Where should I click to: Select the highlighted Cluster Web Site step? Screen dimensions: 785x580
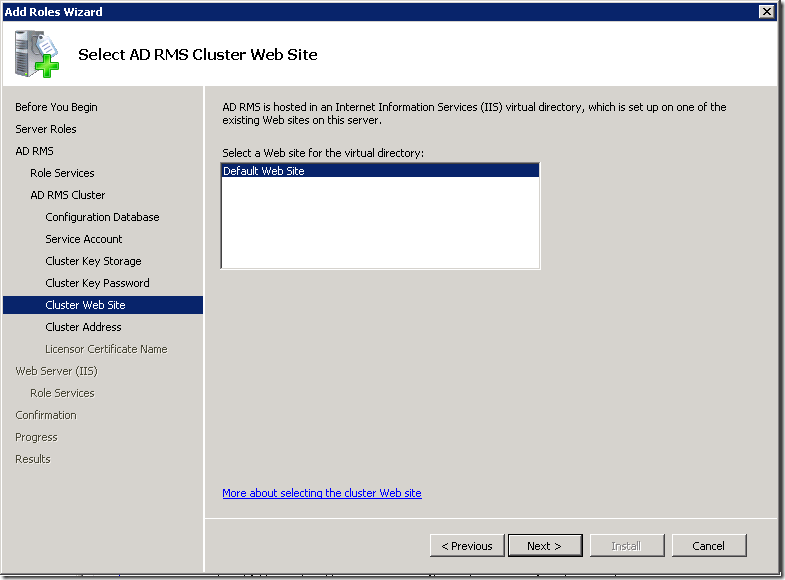(103, 305)
